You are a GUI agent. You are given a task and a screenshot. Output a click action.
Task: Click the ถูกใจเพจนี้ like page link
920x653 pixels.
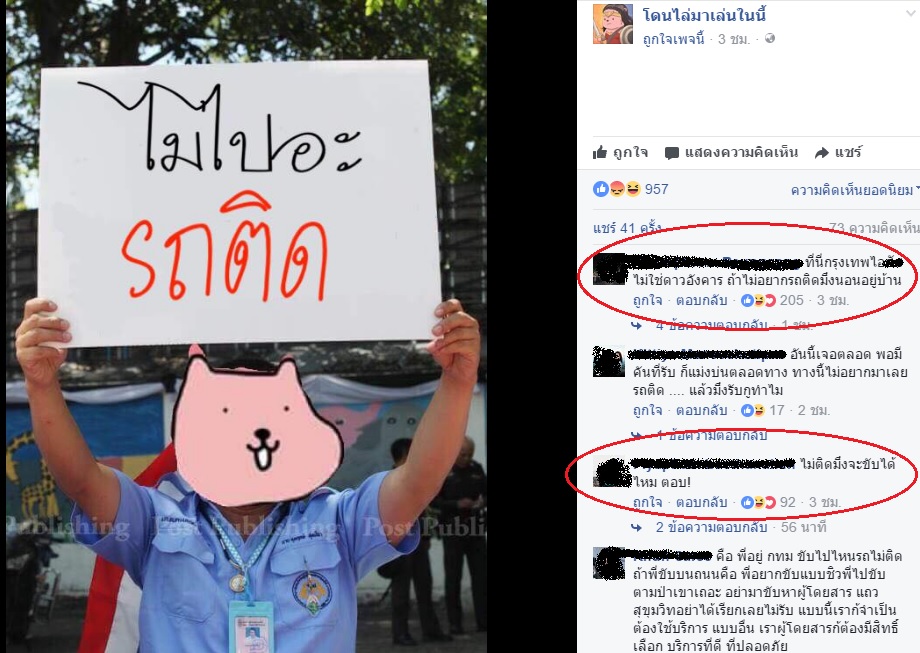673,39
